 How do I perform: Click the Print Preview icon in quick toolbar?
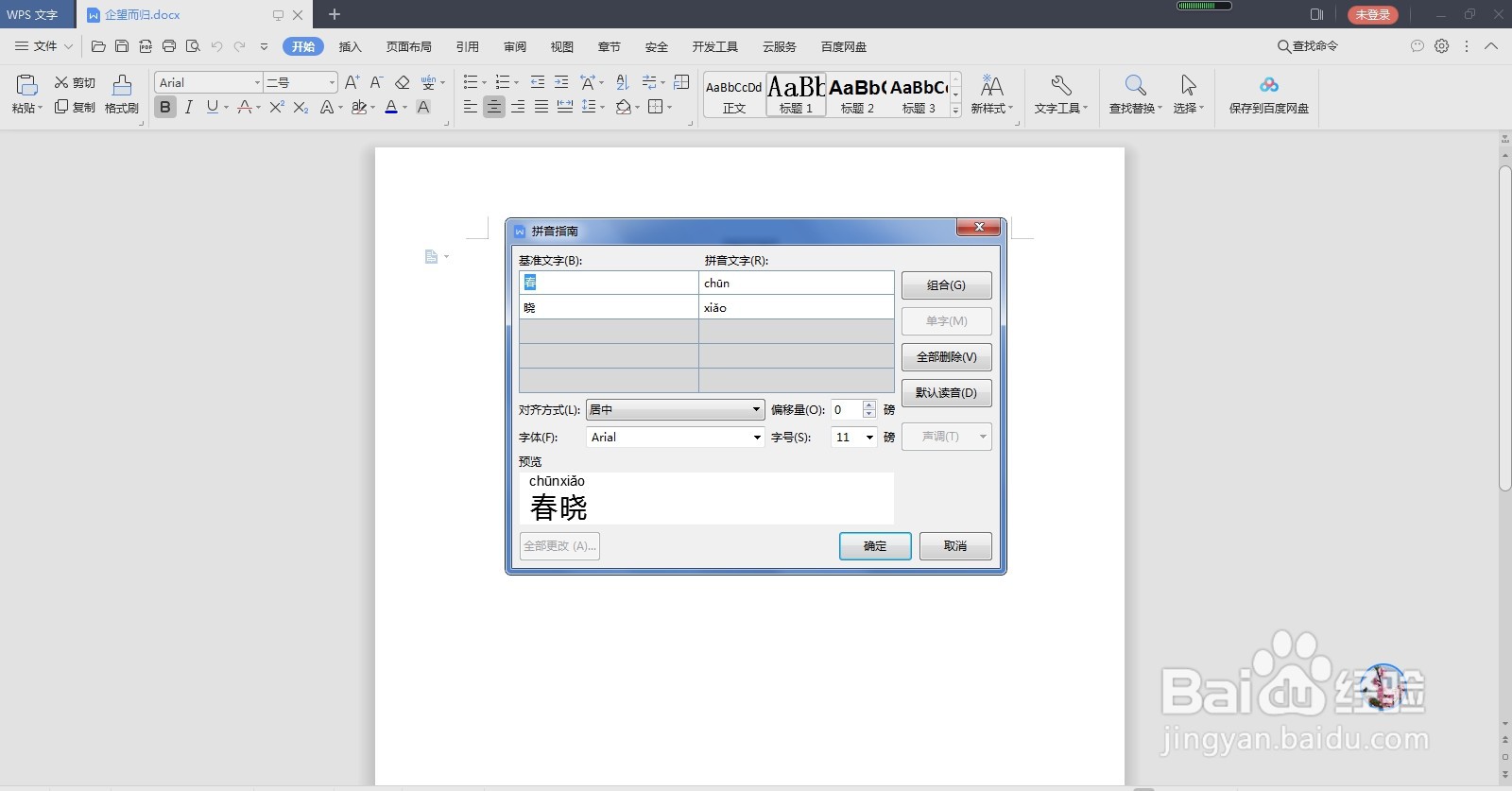click(x=193, y=46)
